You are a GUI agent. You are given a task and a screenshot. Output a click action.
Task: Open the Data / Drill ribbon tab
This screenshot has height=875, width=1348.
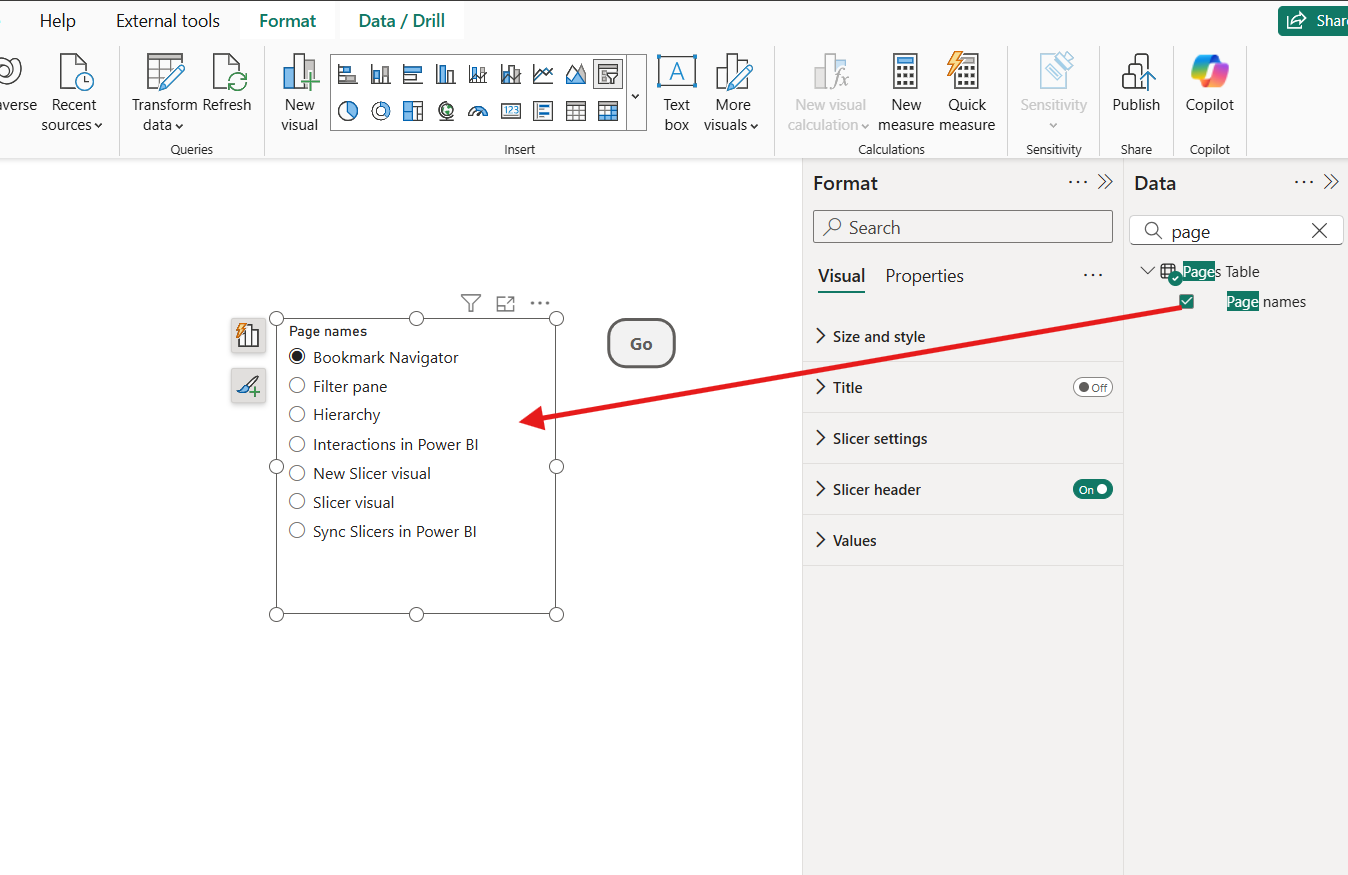tap(401, 21)
